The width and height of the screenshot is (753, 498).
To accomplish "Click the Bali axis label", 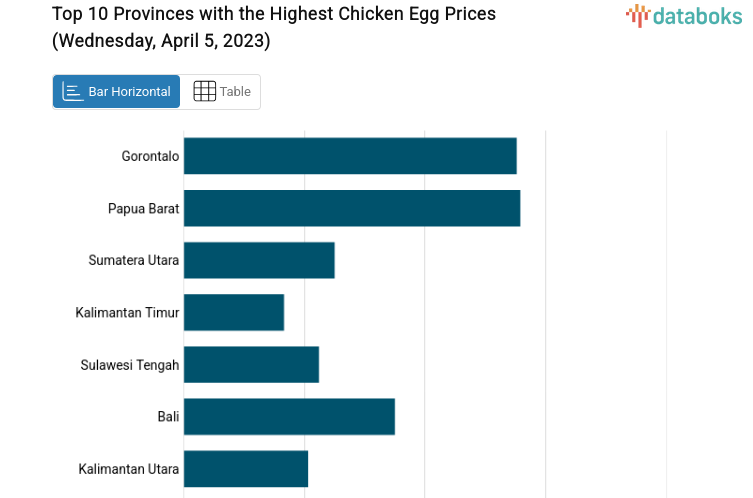I will 168,416.
